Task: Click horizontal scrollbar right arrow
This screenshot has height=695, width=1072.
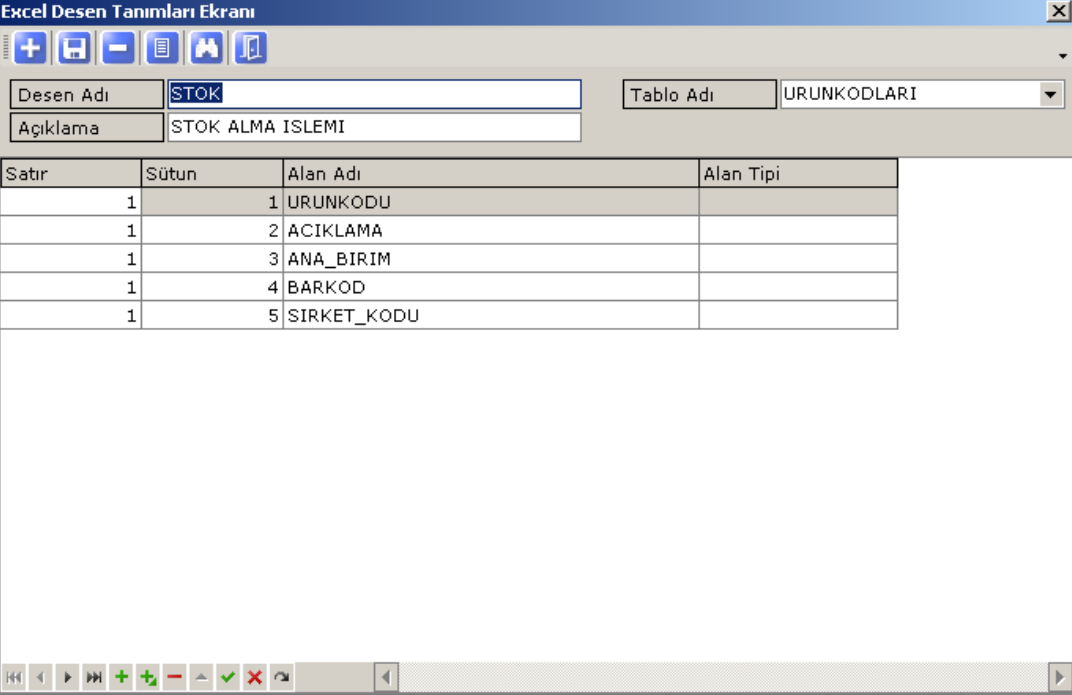Action: pos(1060,677)
